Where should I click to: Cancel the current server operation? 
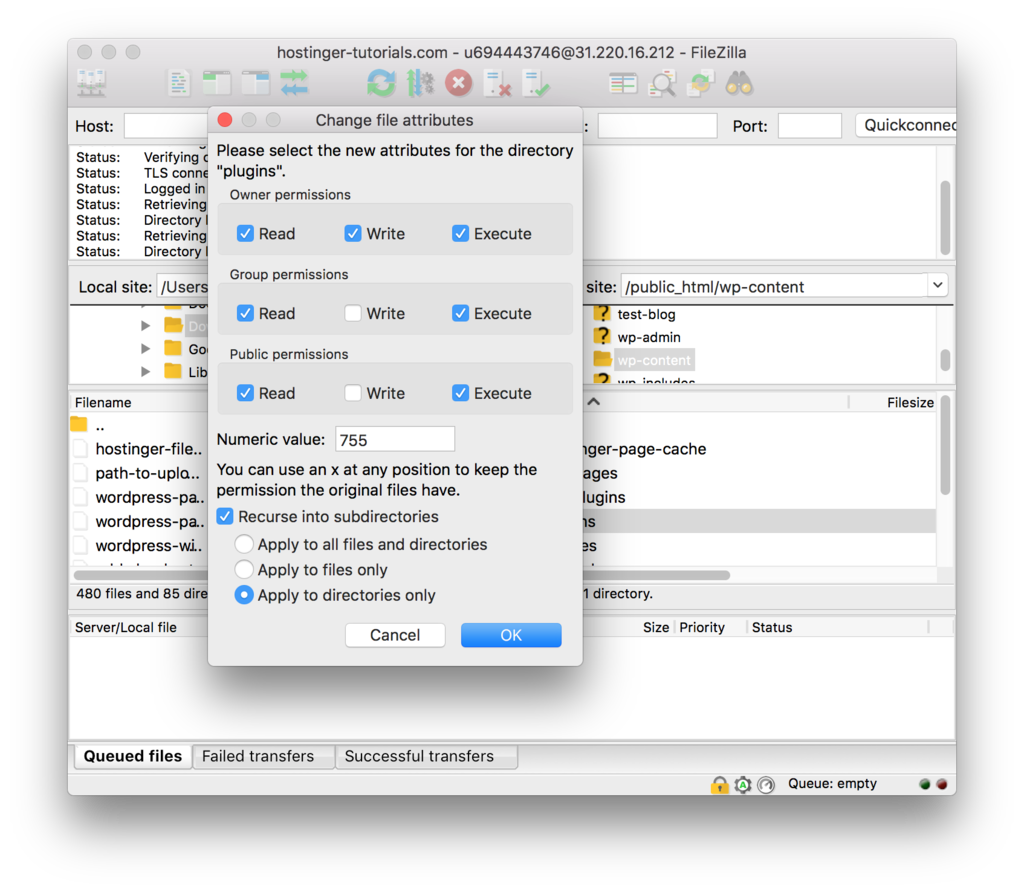[x=458, y=84]
